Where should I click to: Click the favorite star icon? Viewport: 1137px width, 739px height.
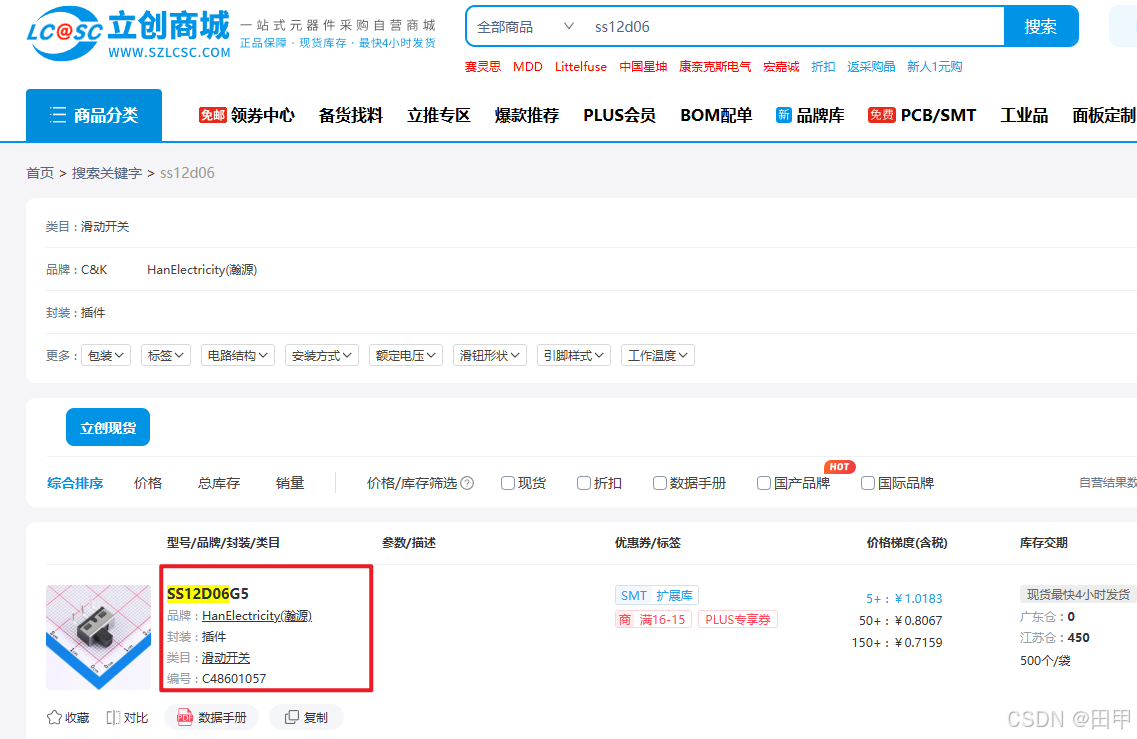(x=54, y=717)
